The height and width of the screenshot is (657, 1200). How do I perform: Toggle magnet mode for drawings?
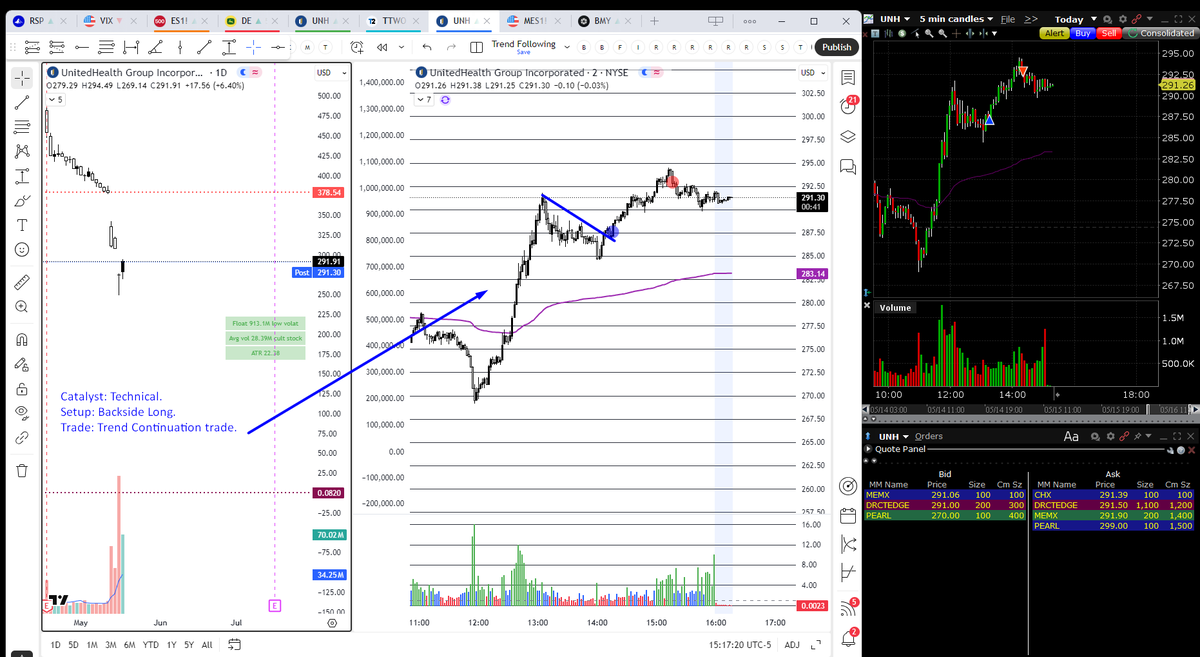click(x=21, y=339)
